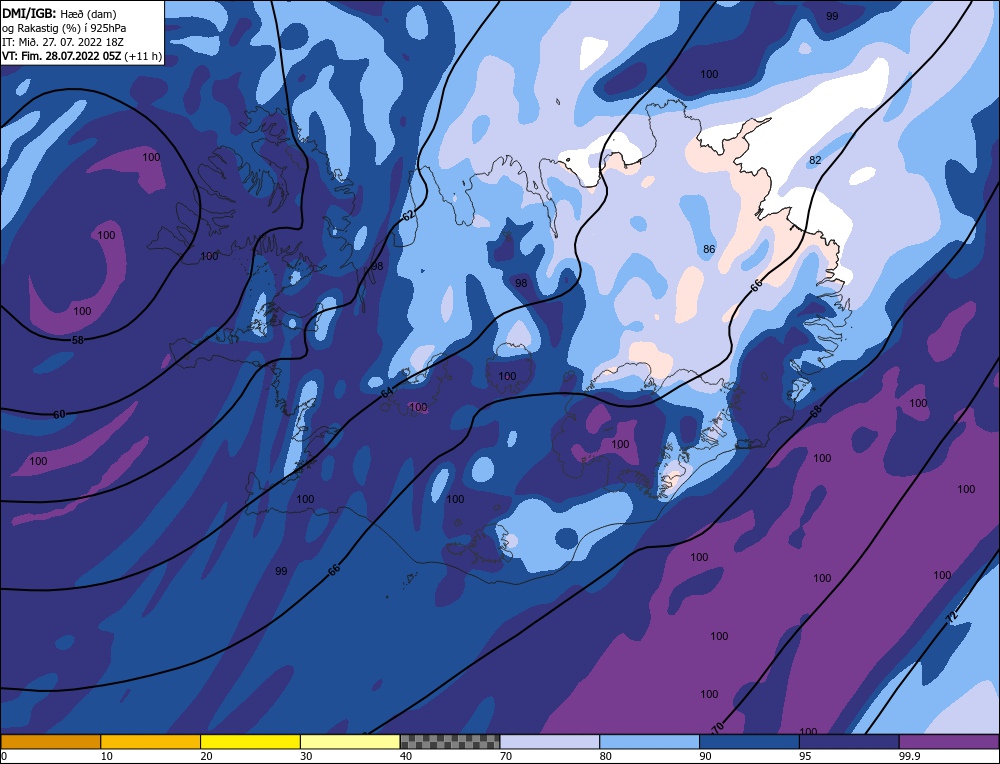Click the lavender 70–80 legend swatch
1000x764 pixels.
[550, 742]
